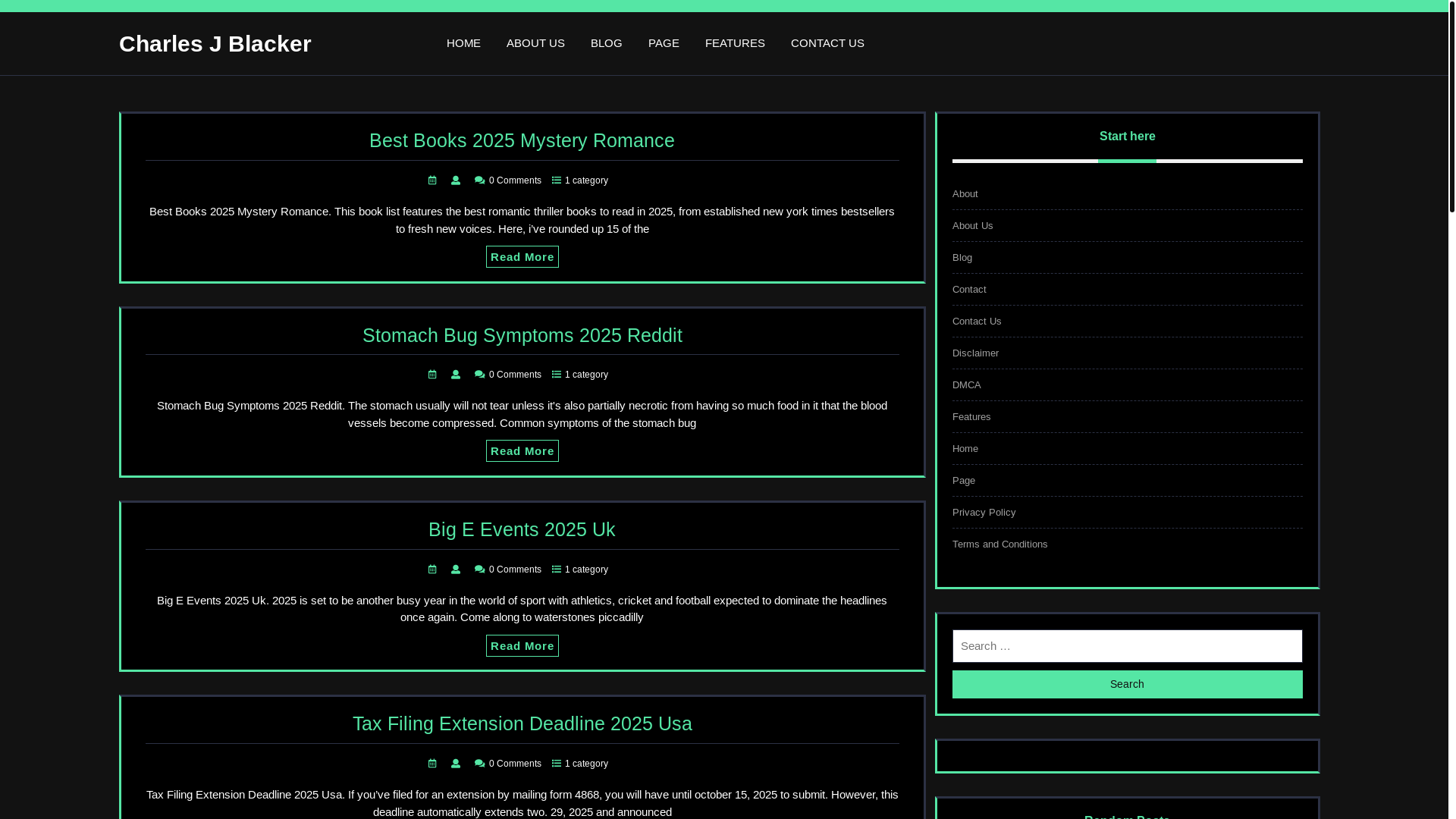Image resolution: width=1456 pixels, height=819 pixels.
Task: Read More for Big E Events post
Action: pyautogui.click(x=522, y=646)
